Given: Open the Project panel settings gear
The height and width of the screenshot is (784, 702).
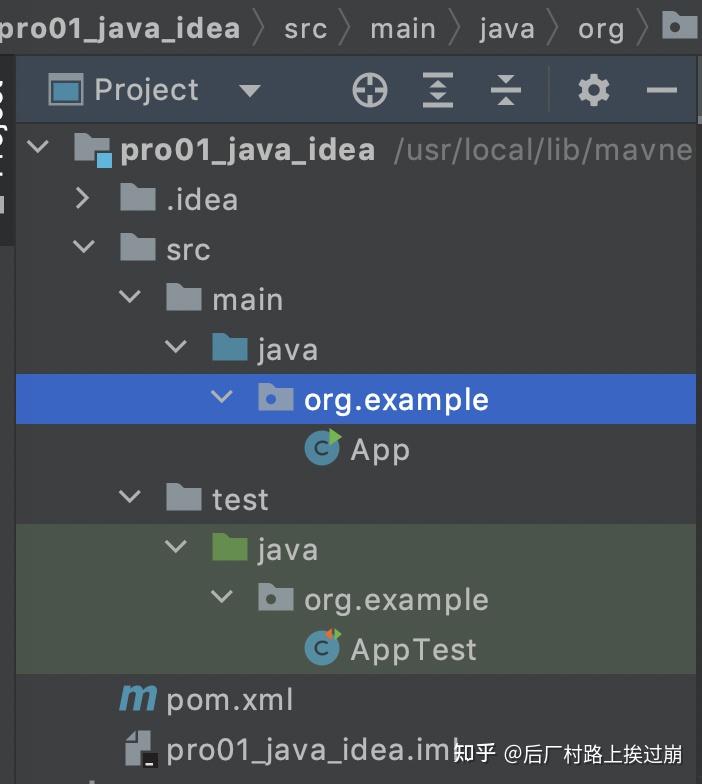Looking at the screenshot, I should 594,91.
